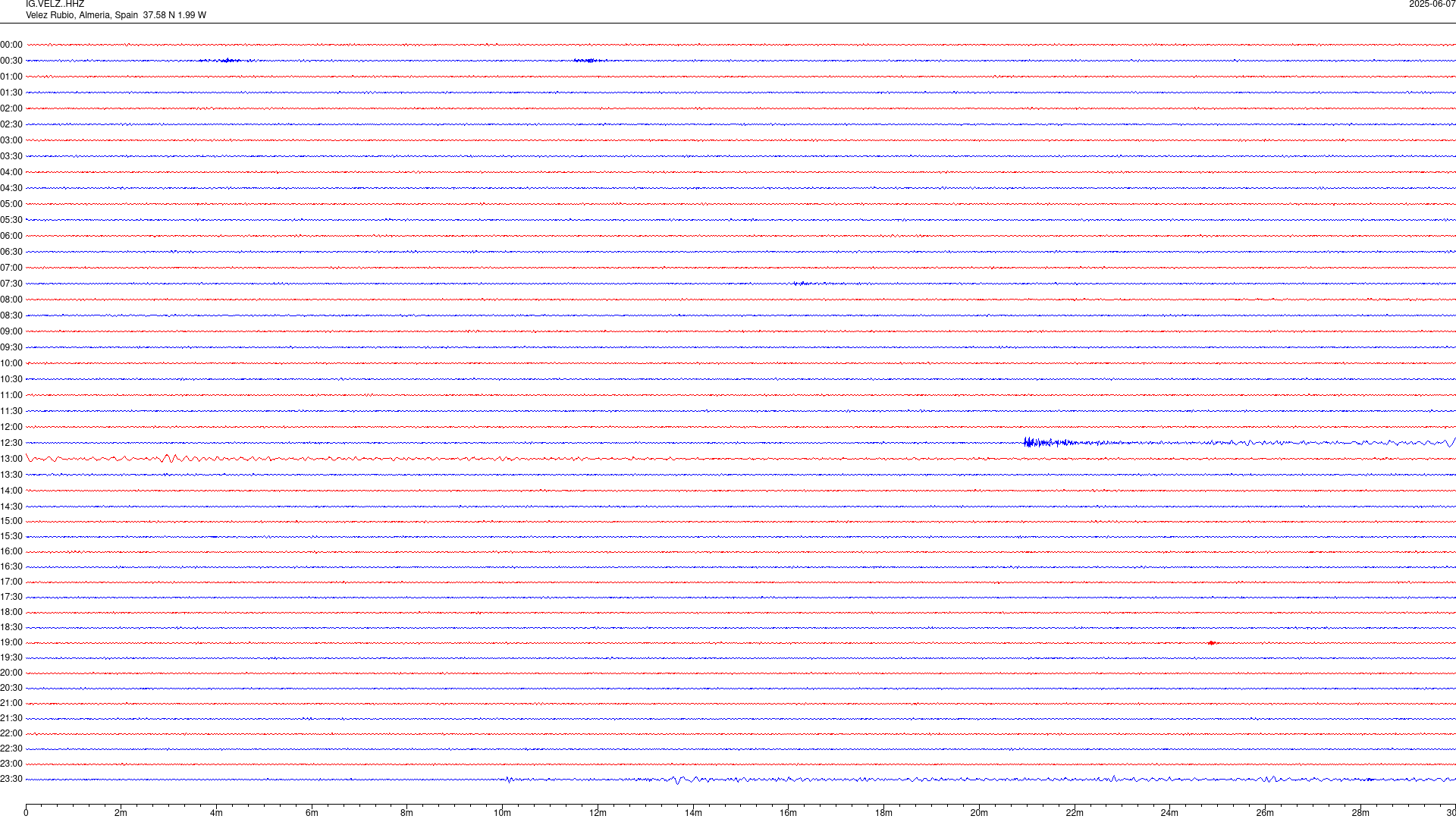The image size is (1456, 819).
Task: Select the 09:00 row label
Action: [x=11, y=331]
